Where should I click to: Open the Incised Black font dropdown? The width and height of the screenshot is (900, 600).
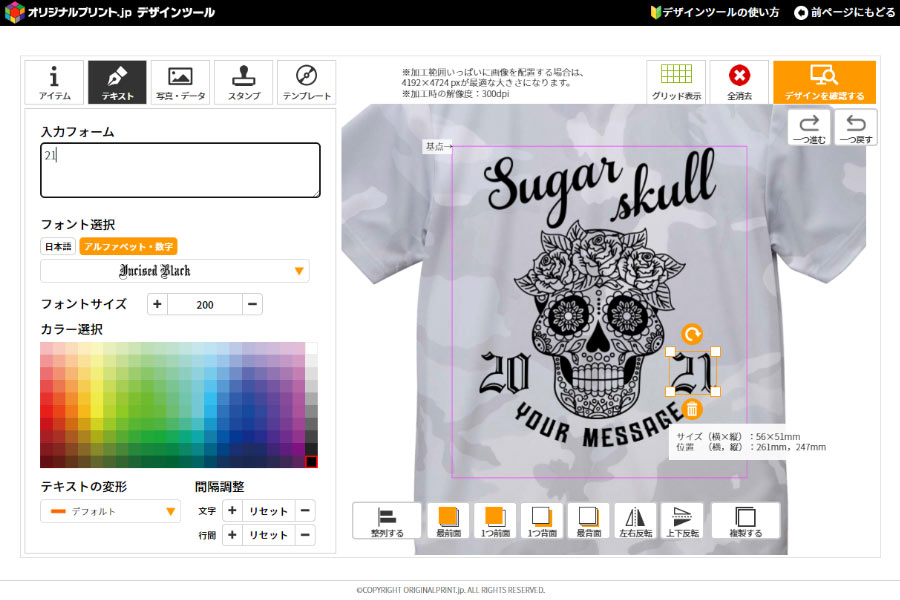[x=174, y=271]
